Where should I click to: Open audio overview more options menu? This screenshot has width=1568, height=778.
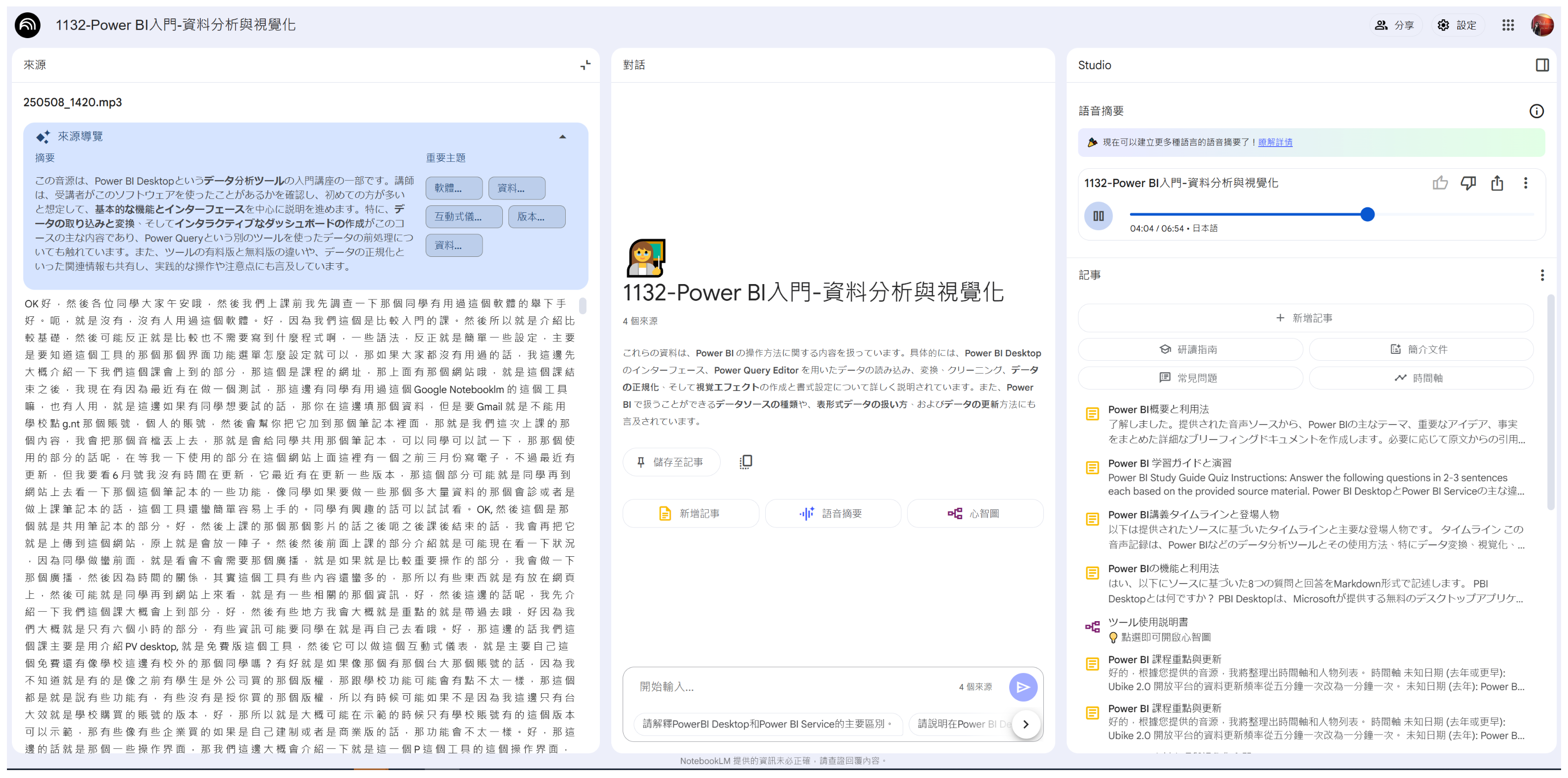[x=1525, y=183]
